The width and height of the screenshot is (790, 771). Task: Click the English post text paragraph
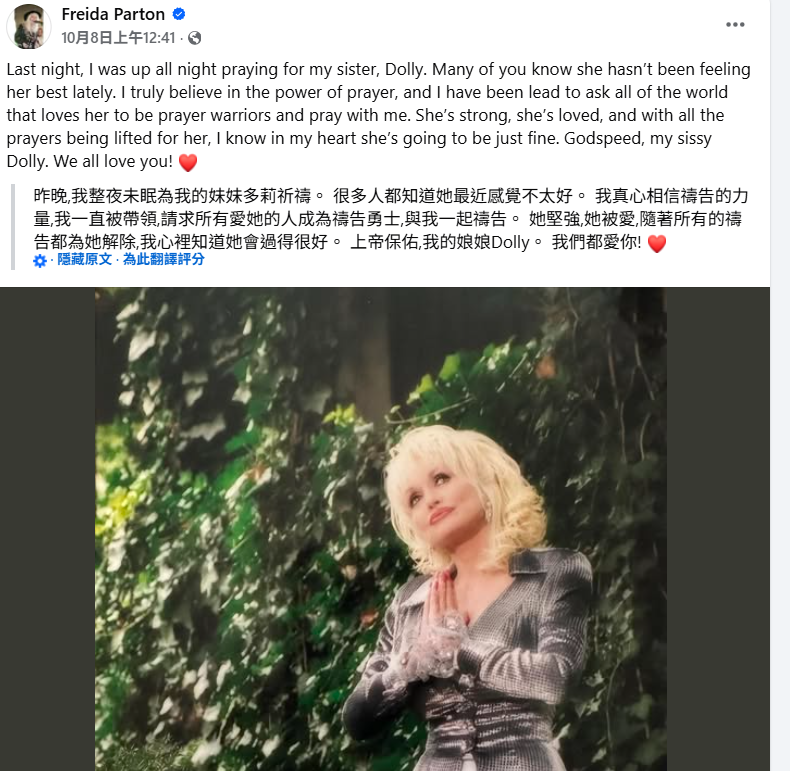[379, 115]
